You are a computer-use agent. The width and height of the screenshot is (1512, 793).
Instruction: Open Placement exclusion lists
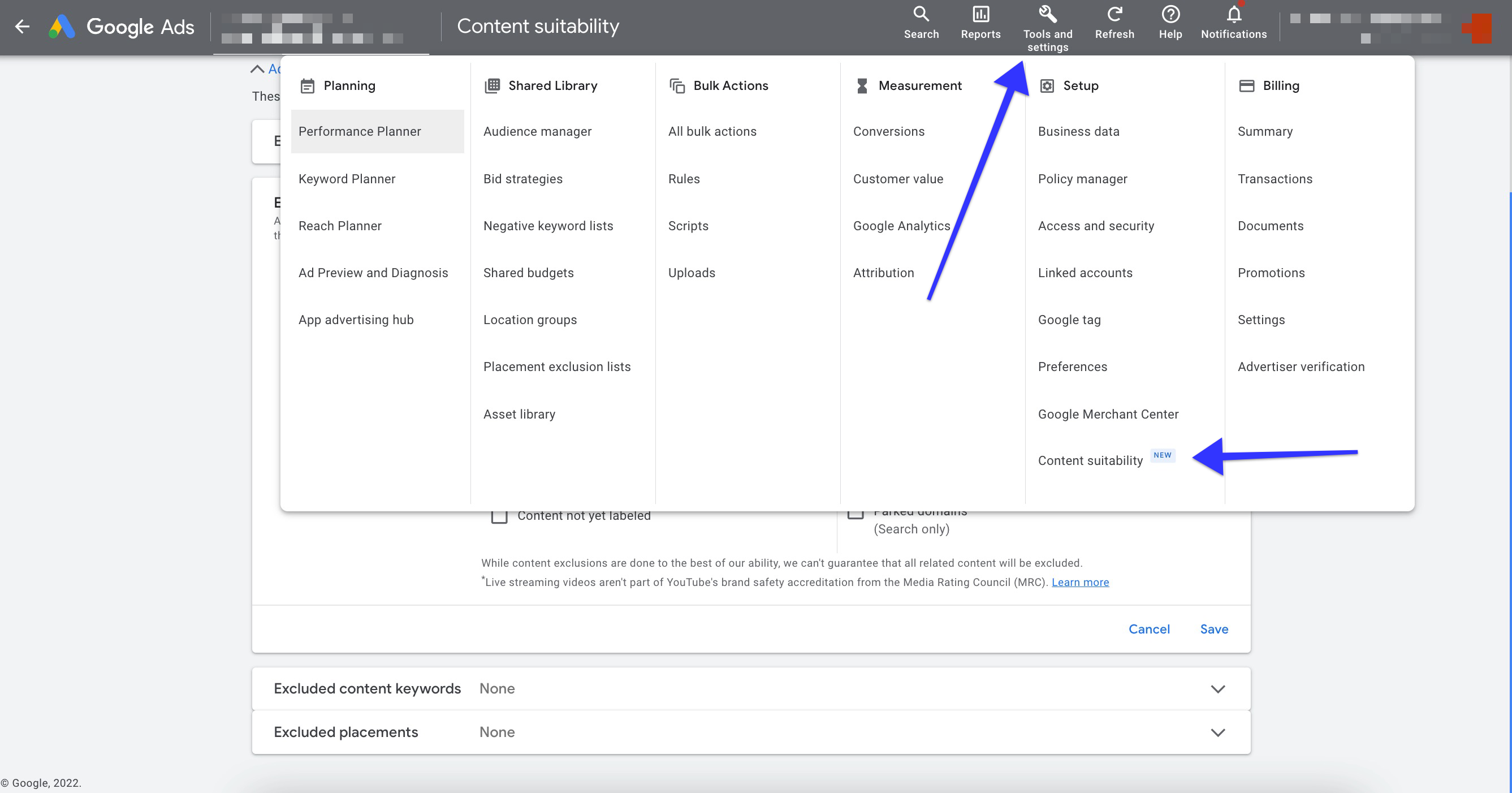pyautogui.click(x=556, y=367)
